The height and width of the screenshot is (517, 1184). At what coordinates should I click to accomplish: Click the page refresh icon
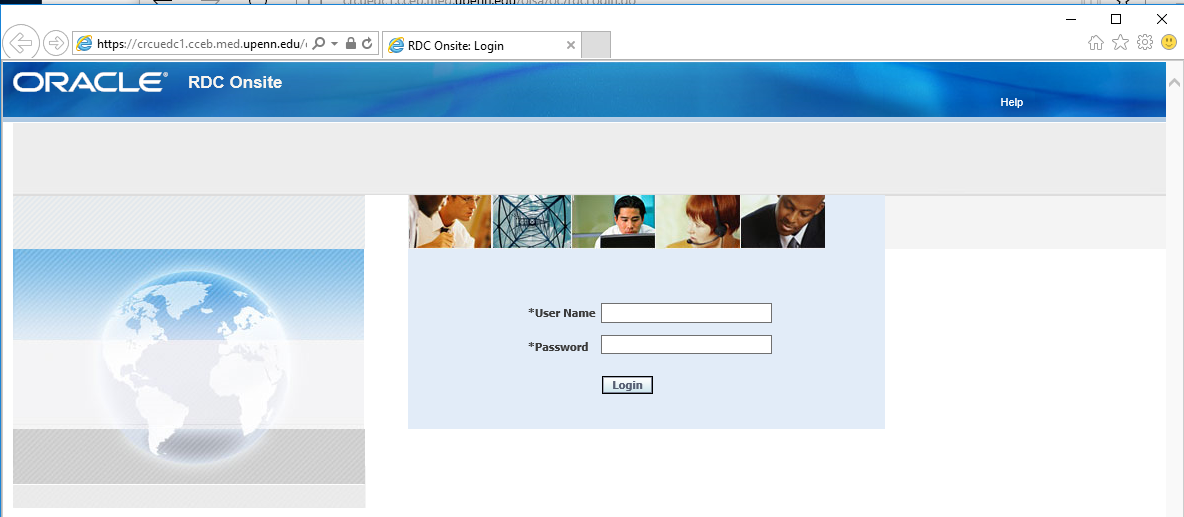point(368,44)
